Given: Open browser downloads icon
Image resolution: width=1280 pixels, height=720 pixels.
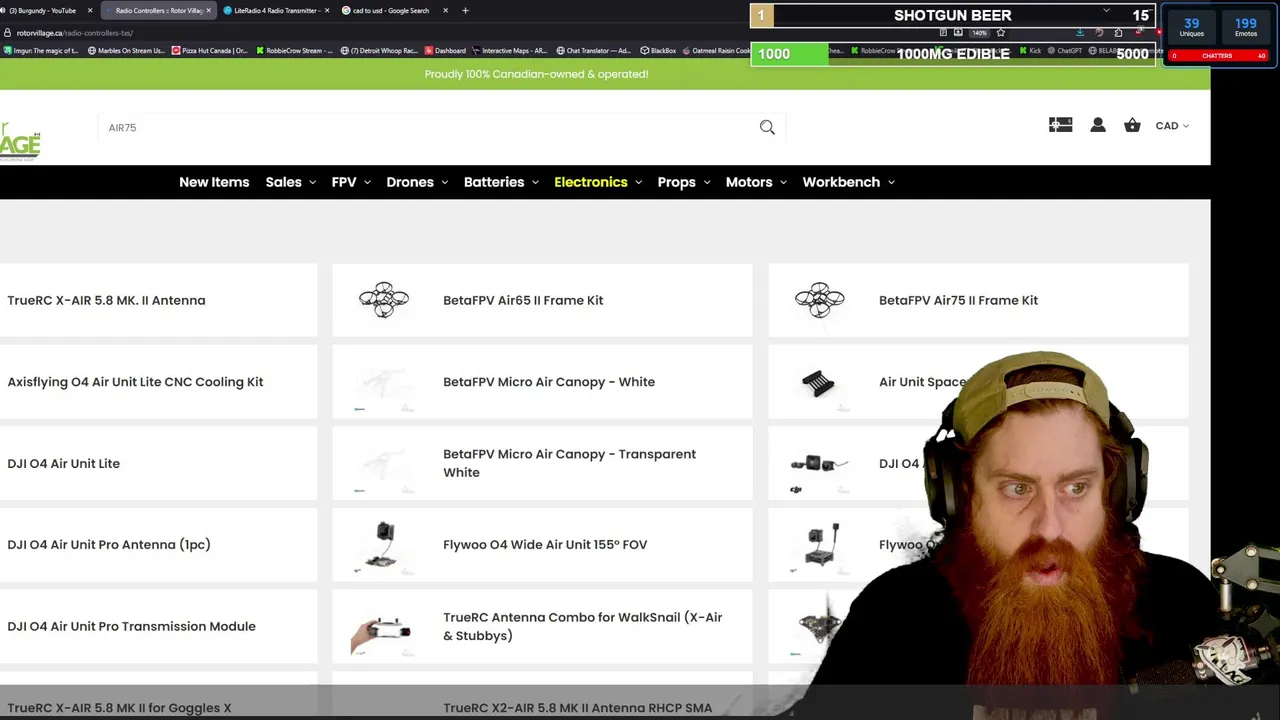Looking at the screenshot, I should point(1079,33).
